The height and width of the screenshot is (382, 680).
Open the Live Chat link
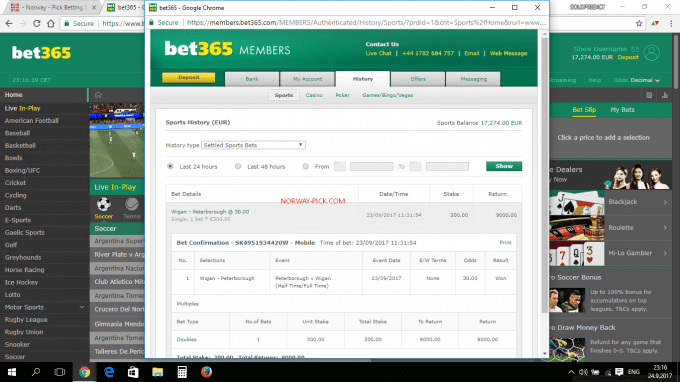click(x=378, y=53)
